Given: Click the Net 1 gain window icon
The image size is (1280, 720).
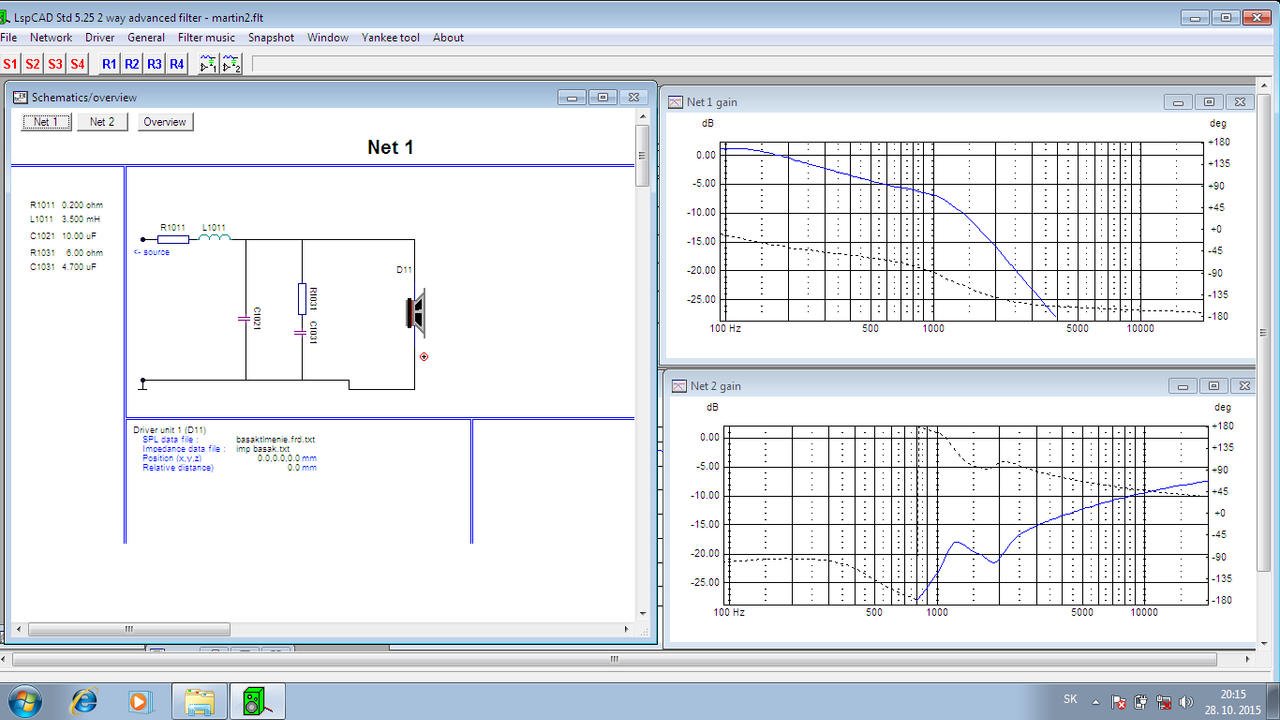Looking at the screenshot, I should [675, 102].
